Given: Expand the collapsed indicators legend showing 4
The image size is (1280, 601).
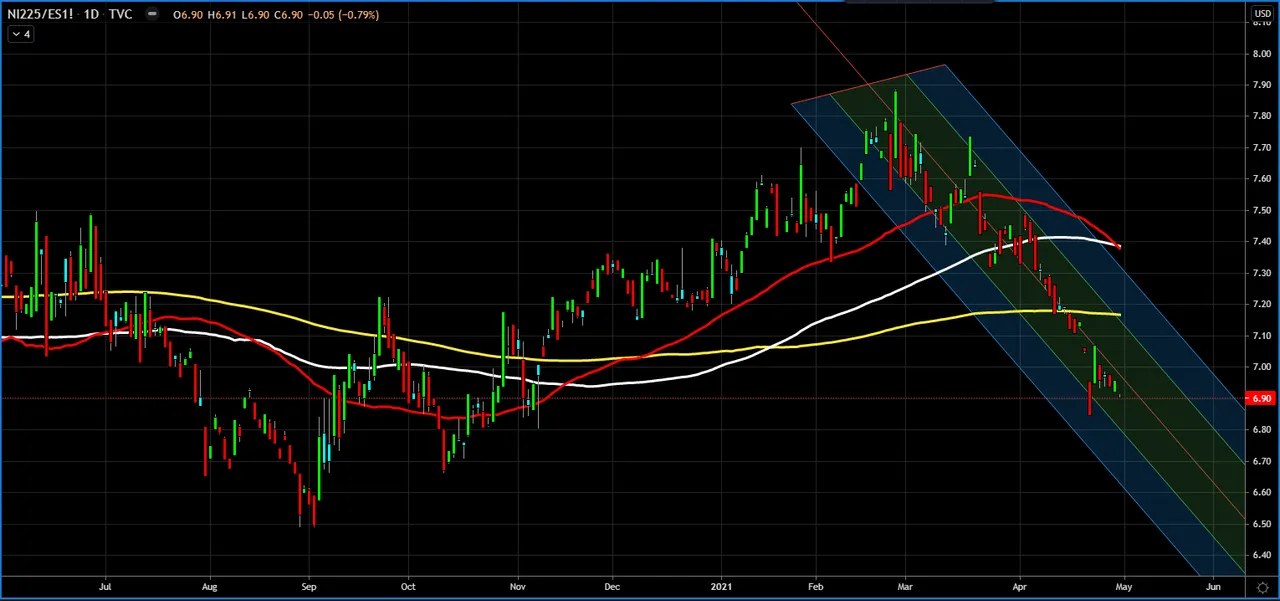Looking at the screenshot, I should (x=20, y=34).
